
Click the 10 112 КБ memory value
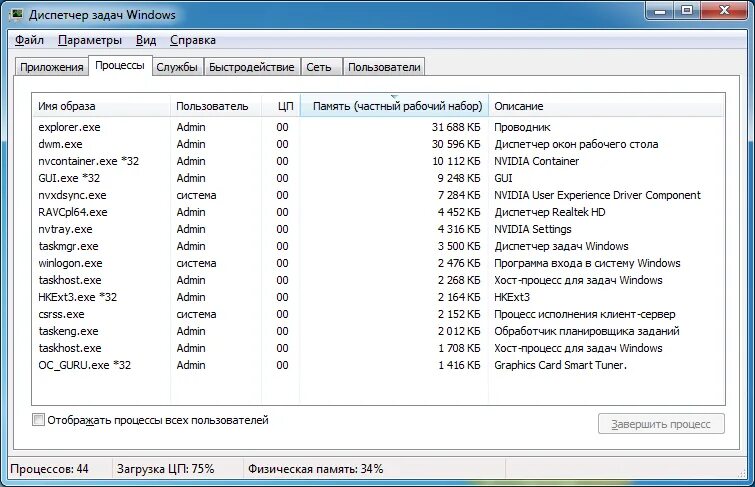point(456,161)
